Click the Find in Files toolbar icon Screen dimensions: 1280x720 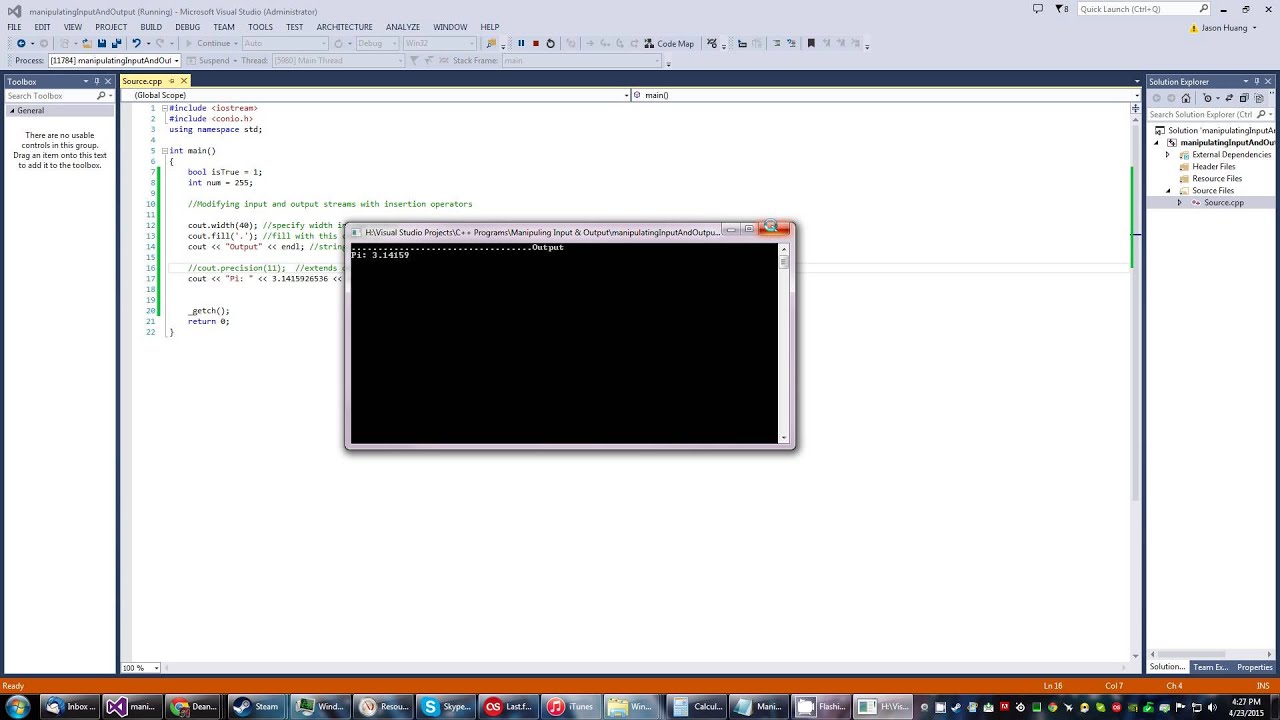tap(490, 43)
